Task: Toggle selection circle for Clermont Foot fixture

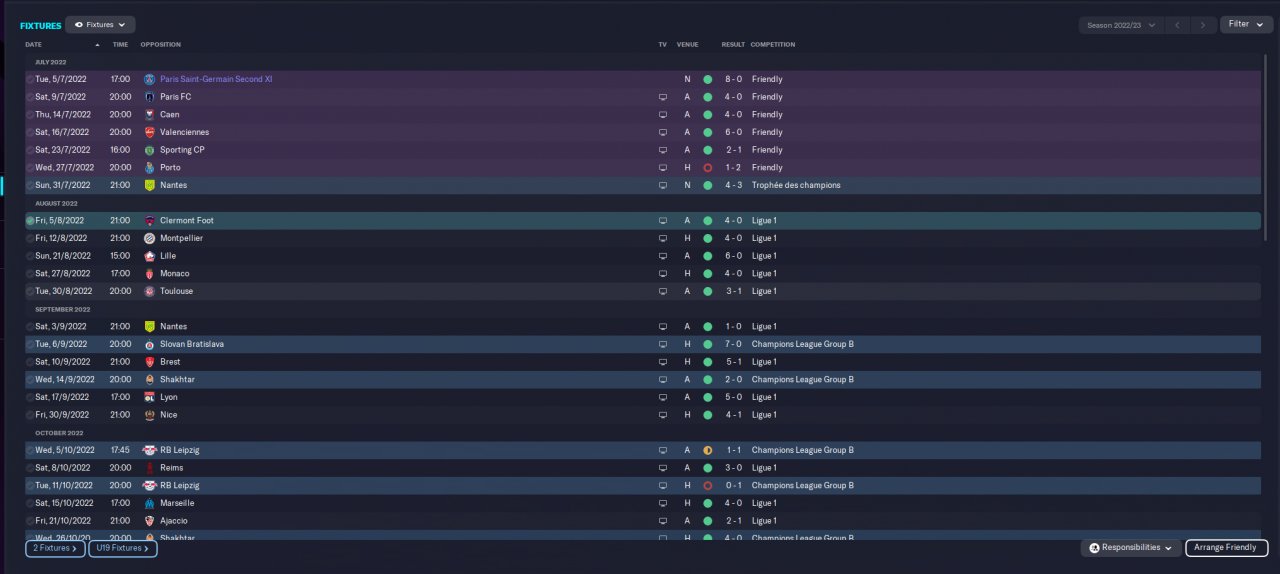Action: [x=30, y=221]
